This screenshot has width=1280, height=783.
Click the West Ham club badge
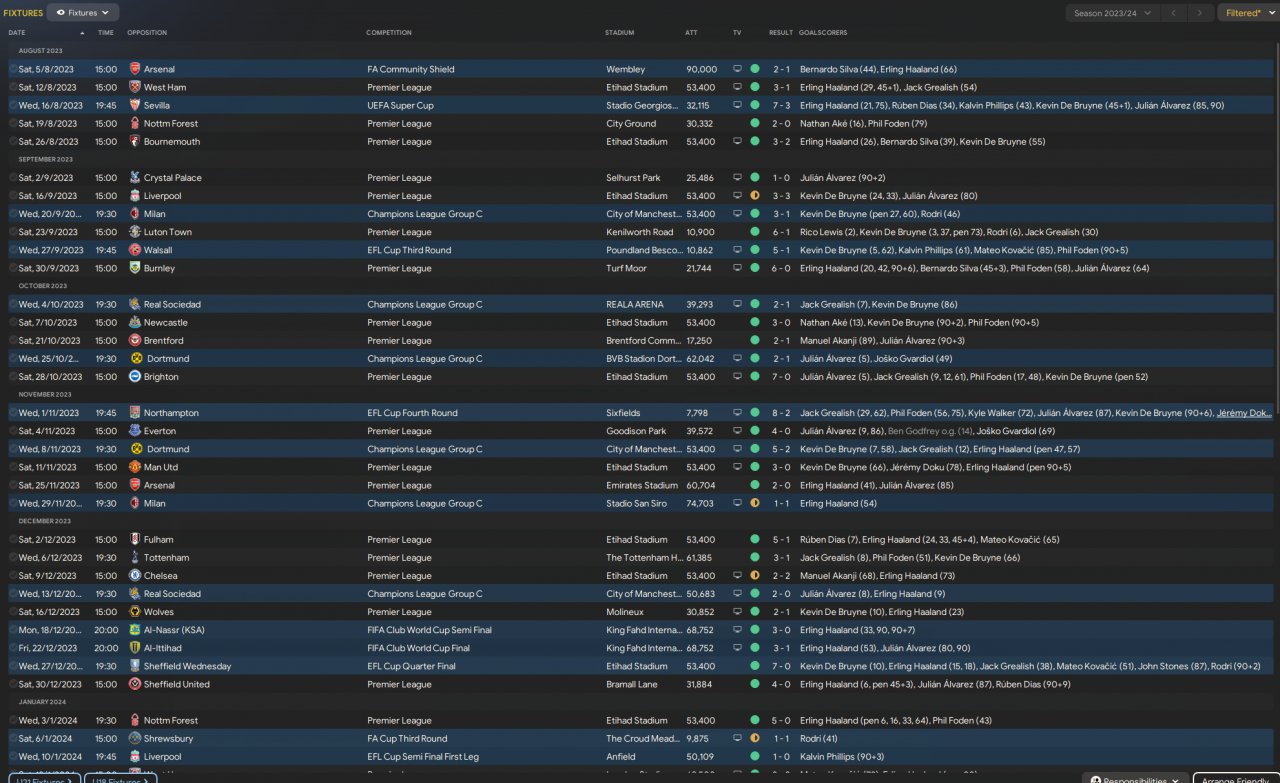click(135, 87)
